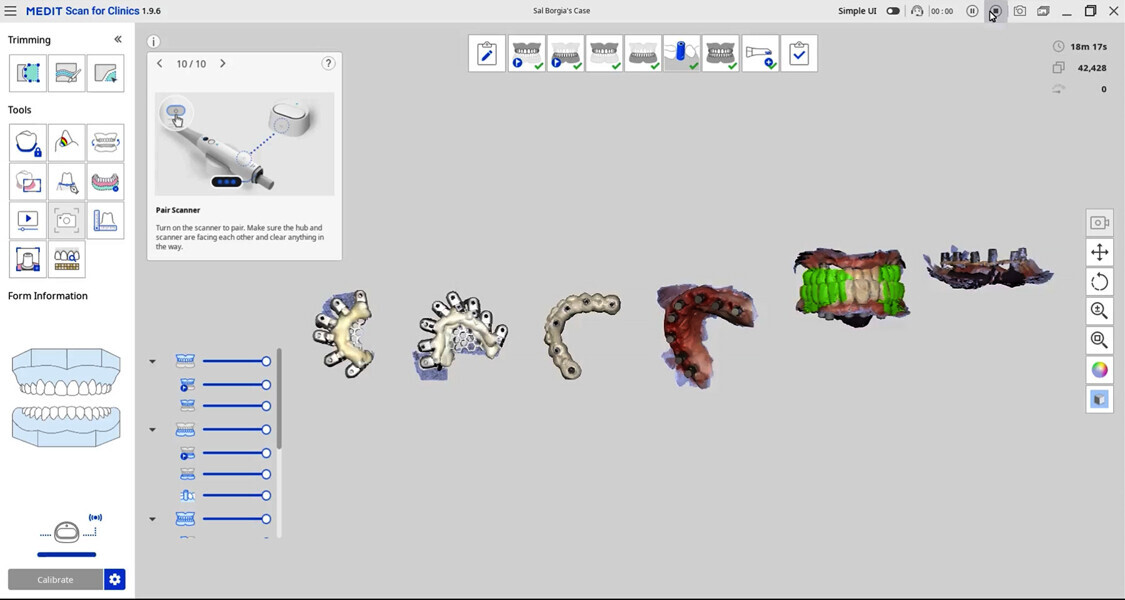Viewport: 1125px width, 600px height.
Task: Open the color scan quality analysis tool
Action: click(x=66, y=142)
